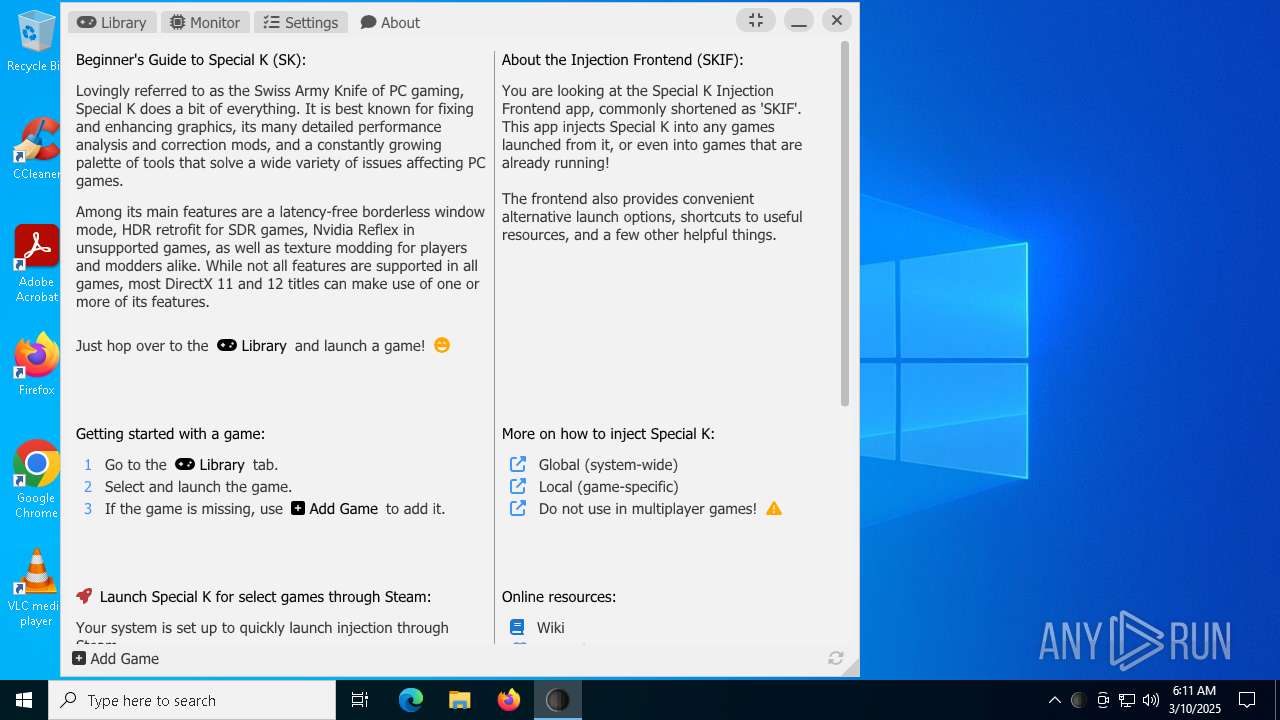Click Online resources heading
Image resolution: width=1280 pixels, height=720 pixels.
pyautogui.click(x=559, y=597)
